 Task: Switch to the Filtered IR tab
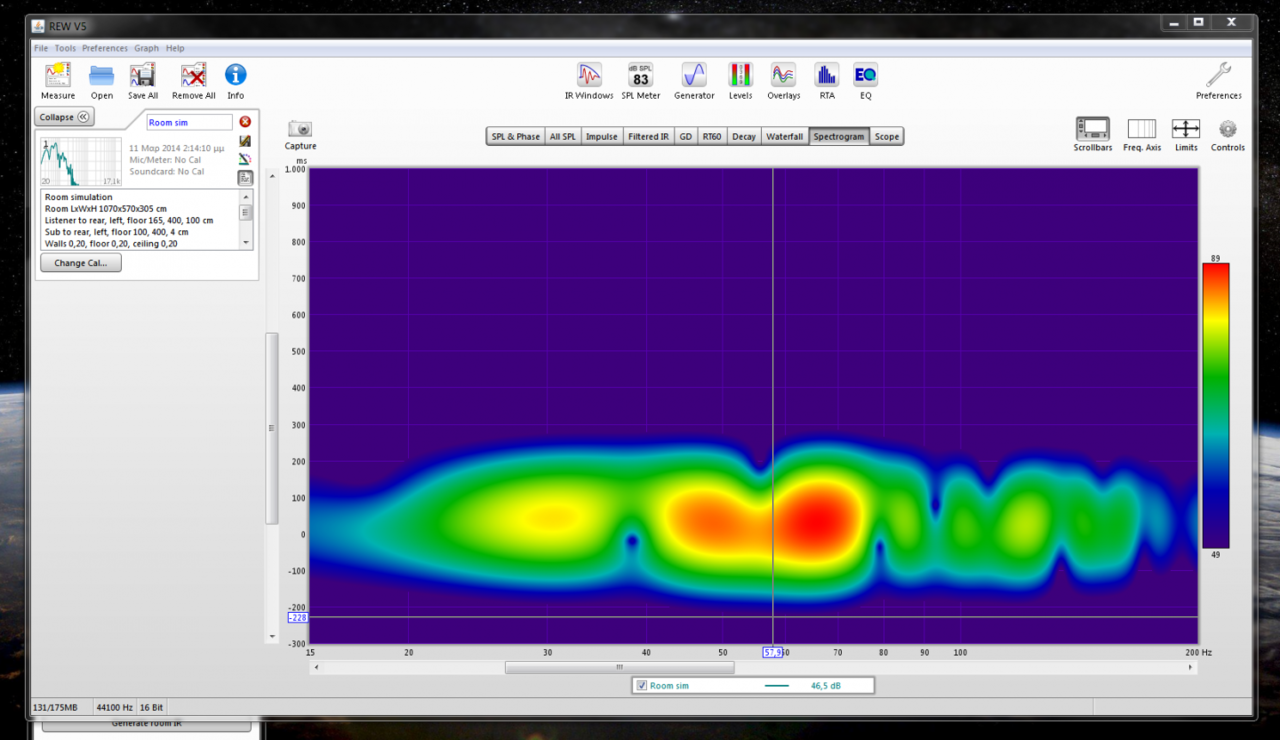(649, 137)
